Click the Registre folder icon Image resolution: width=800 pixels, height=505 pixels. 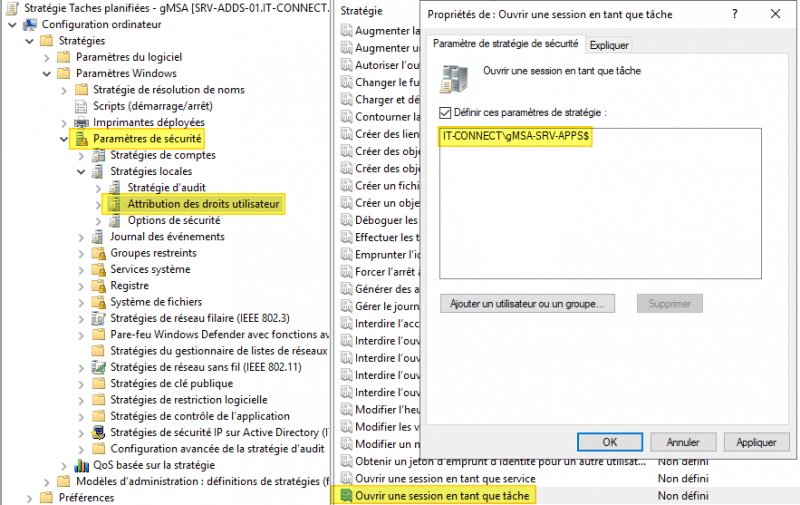[x=98, y=286]
